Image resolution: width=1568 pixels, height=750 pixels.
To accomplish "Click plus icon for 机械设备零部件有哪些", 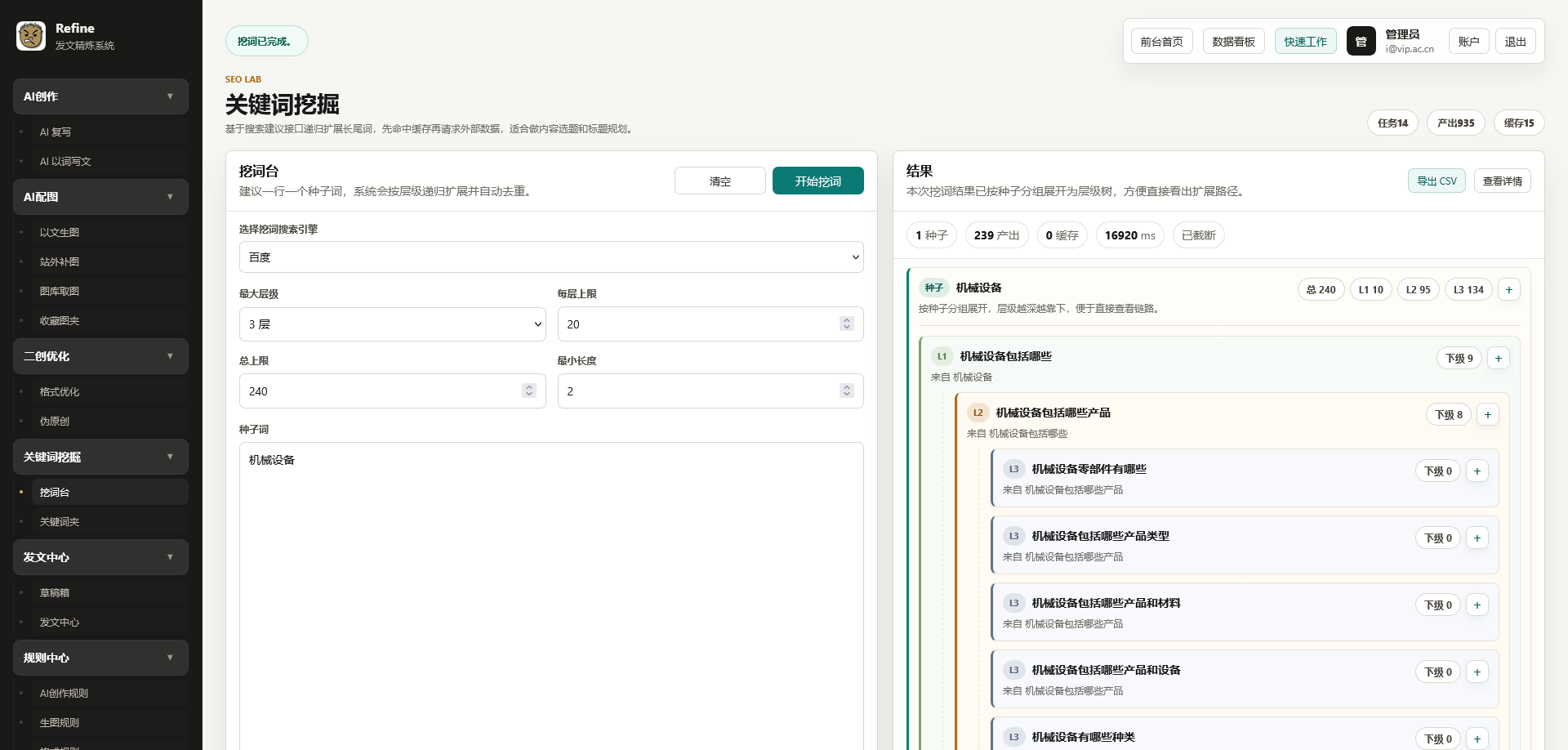I will point(1477,471).
